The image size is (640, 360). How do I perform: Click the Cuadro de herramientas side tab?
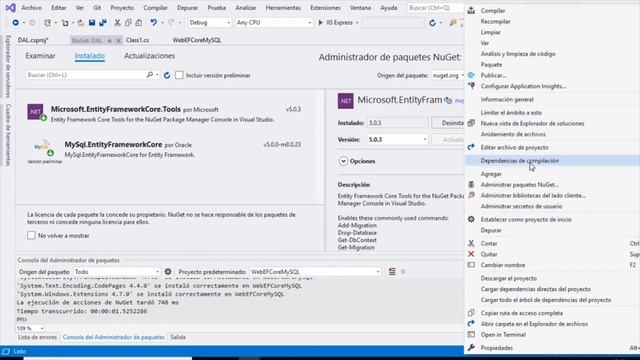8,135
